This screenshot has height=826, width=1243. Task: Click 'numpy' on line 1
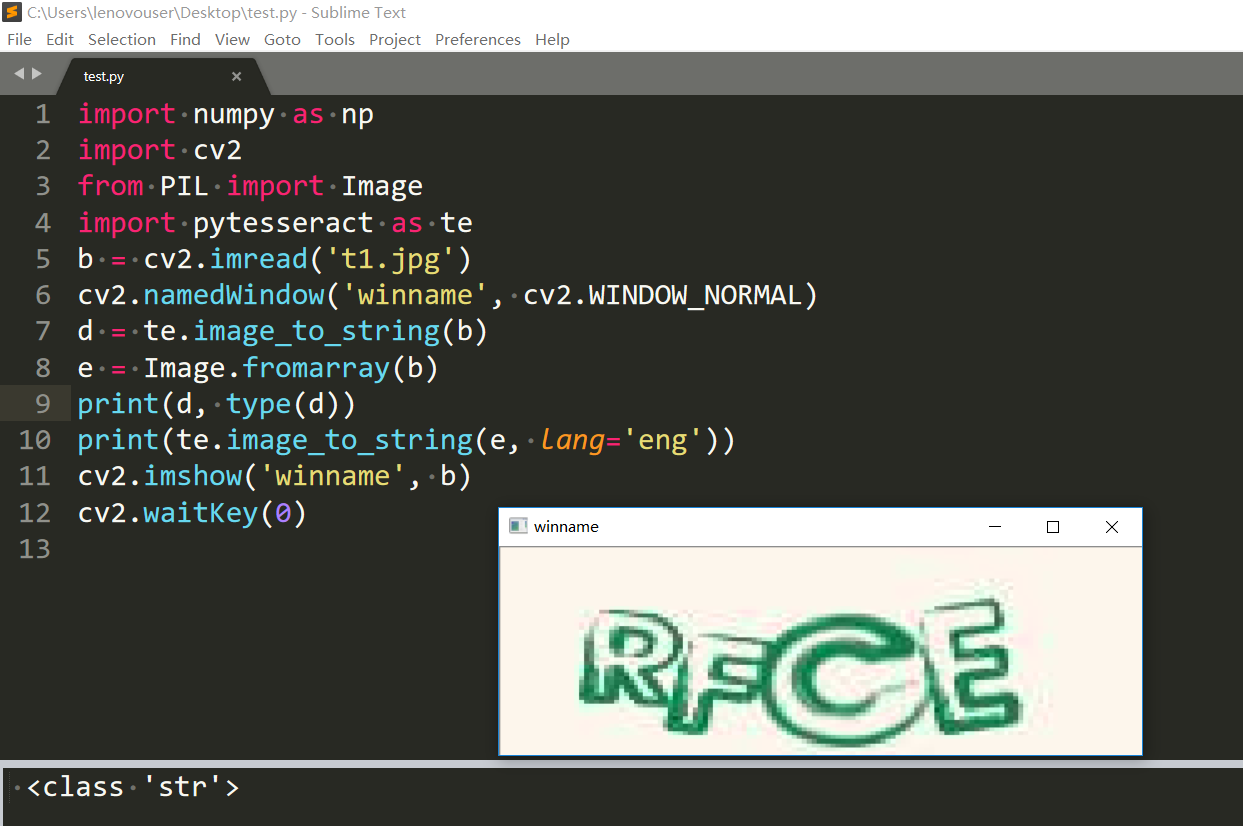coord(234,114)
